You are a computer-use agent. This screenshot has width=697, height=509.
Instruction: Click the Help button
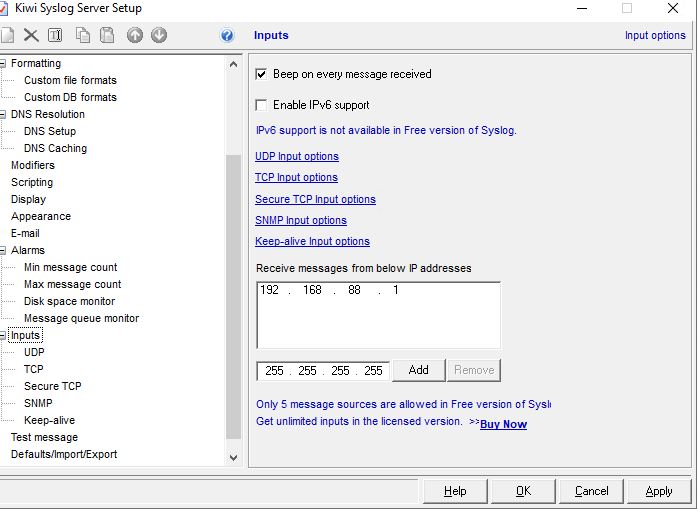[x=455, y=491]
